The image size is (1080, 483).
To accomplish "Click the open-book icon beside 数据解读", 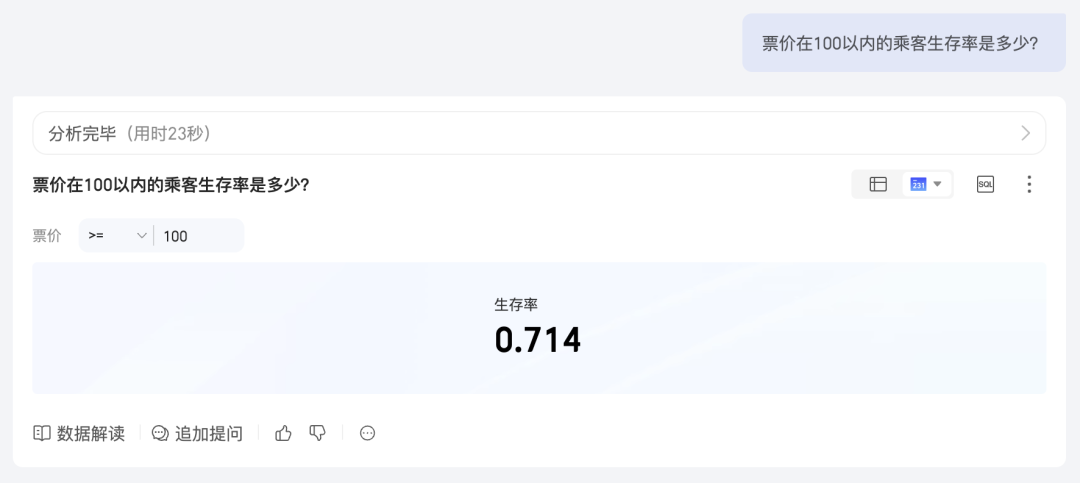I will click(x=42, y=433).
